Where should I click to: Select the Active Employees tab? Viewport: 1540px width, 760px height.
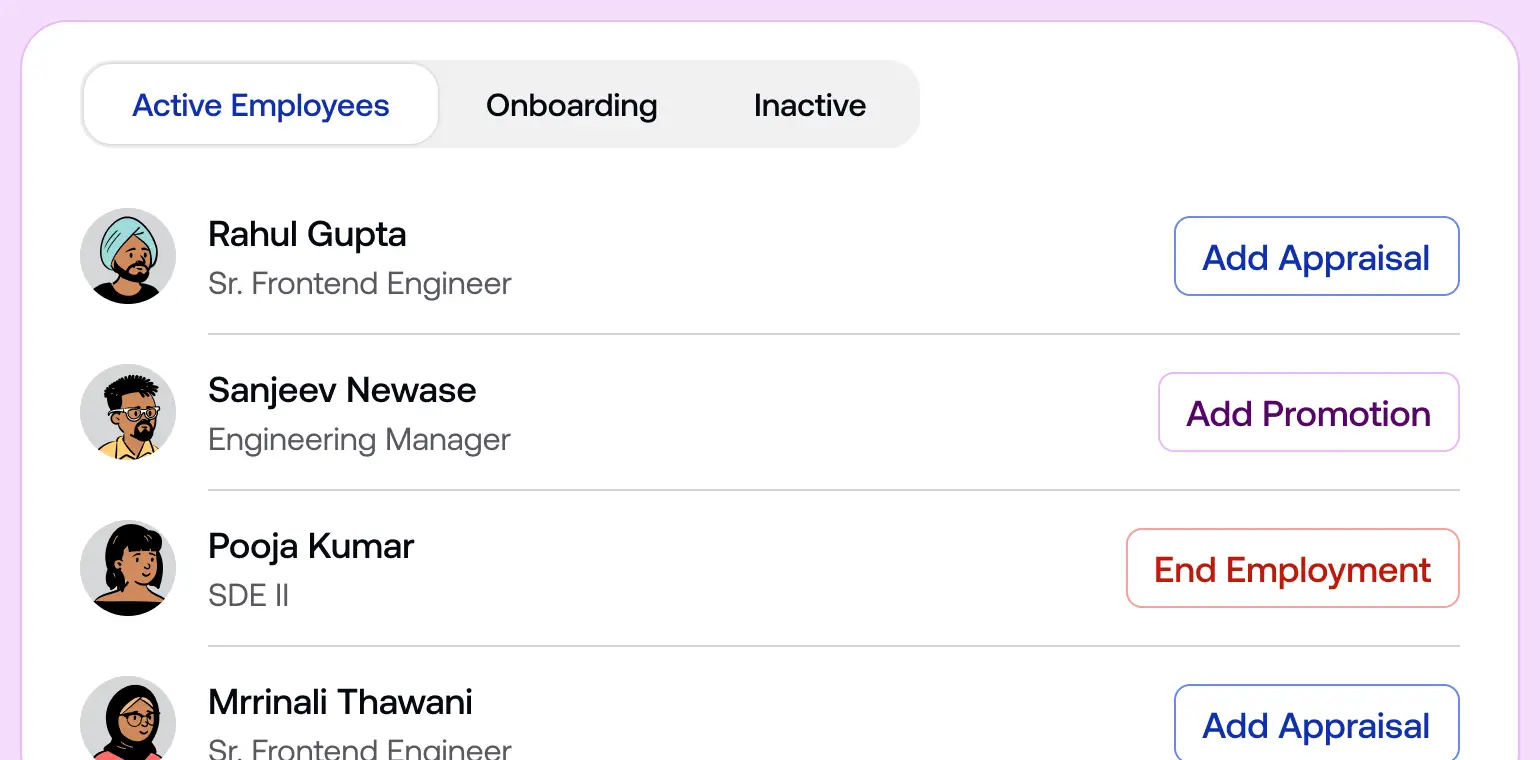259,104
